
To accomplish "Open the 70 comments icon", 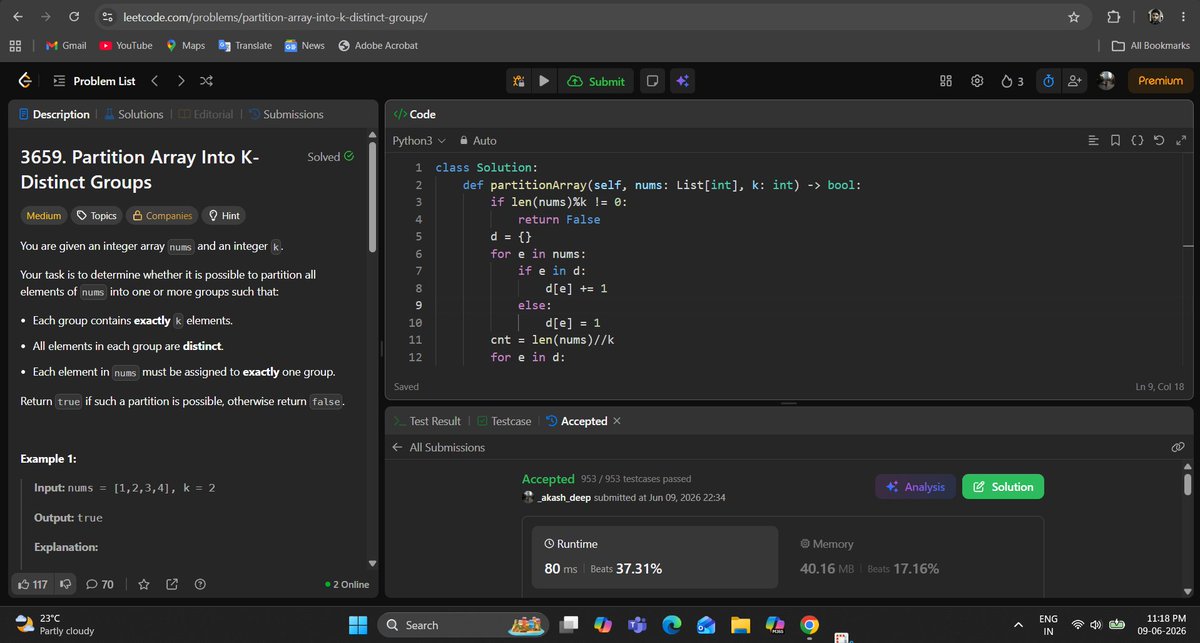I will click(x=100, y=584).
